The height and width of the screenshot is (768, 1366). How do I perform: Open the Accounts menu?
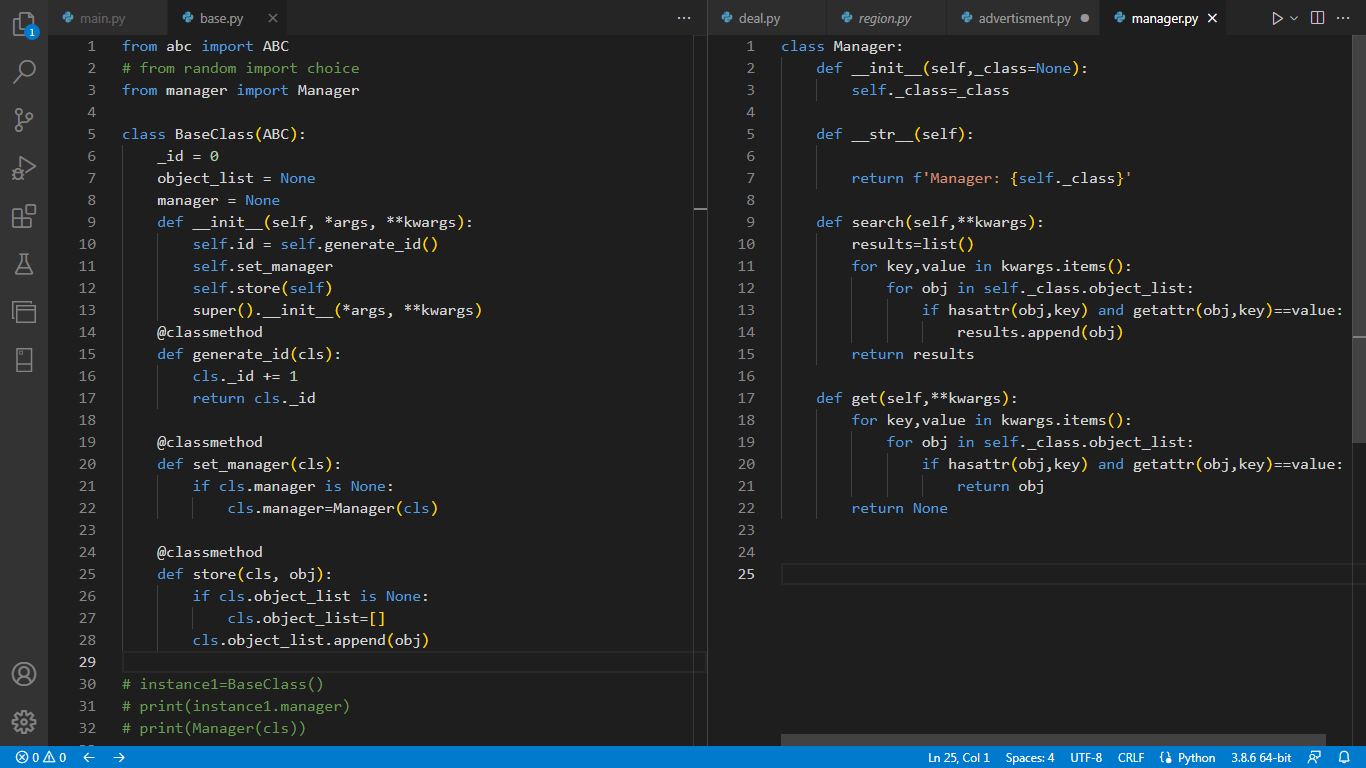(24, 674)
